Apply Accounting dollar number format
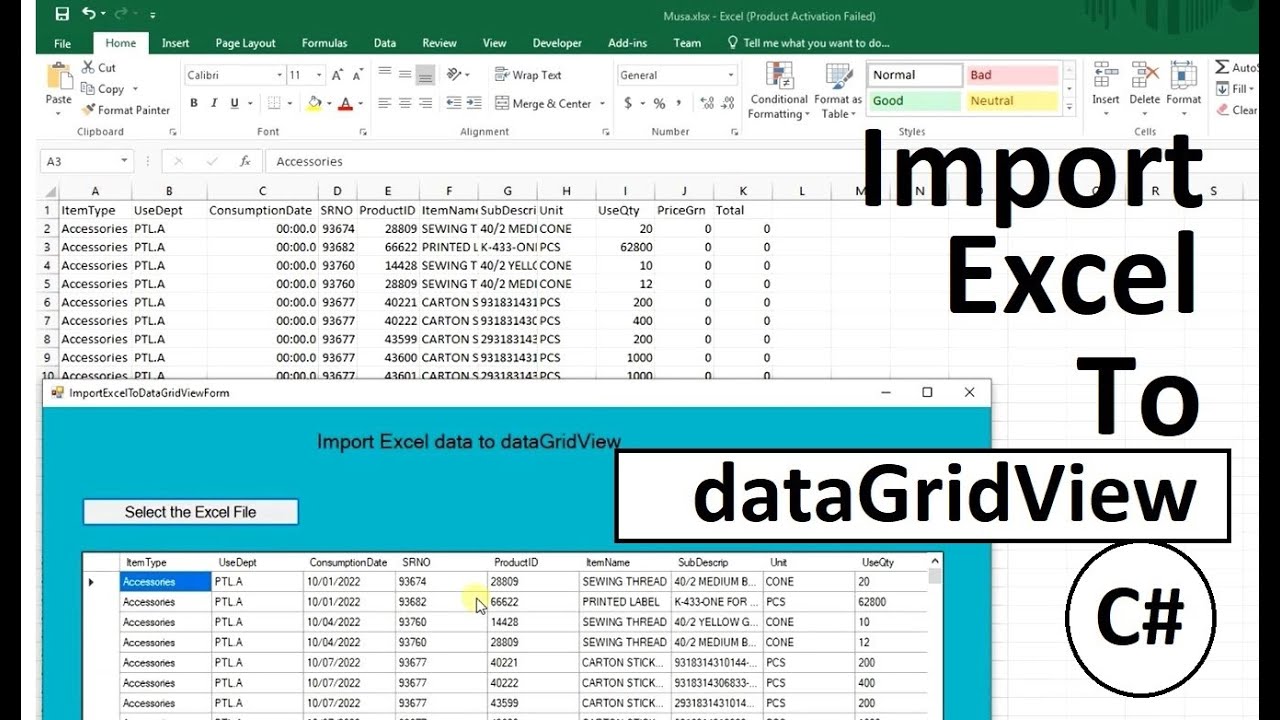 point(628,103)
